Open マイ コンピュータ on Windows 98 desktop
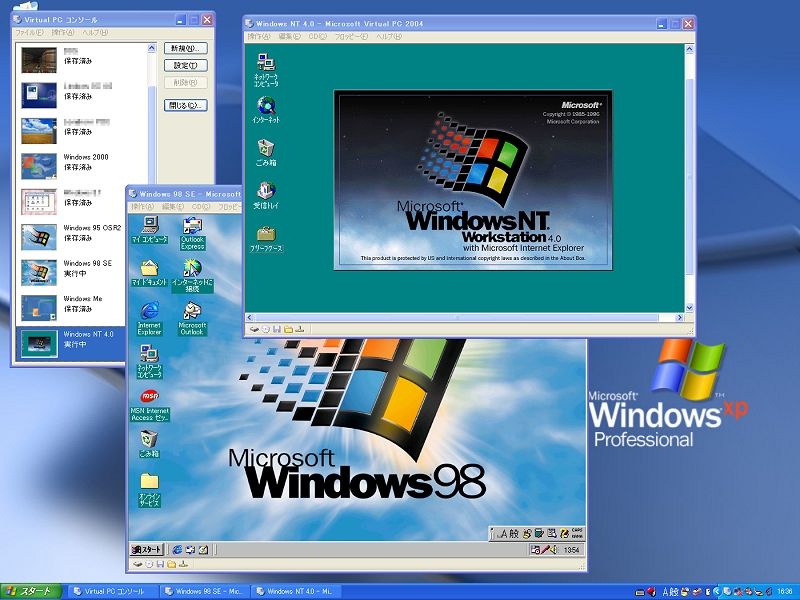 pos(149,229)
